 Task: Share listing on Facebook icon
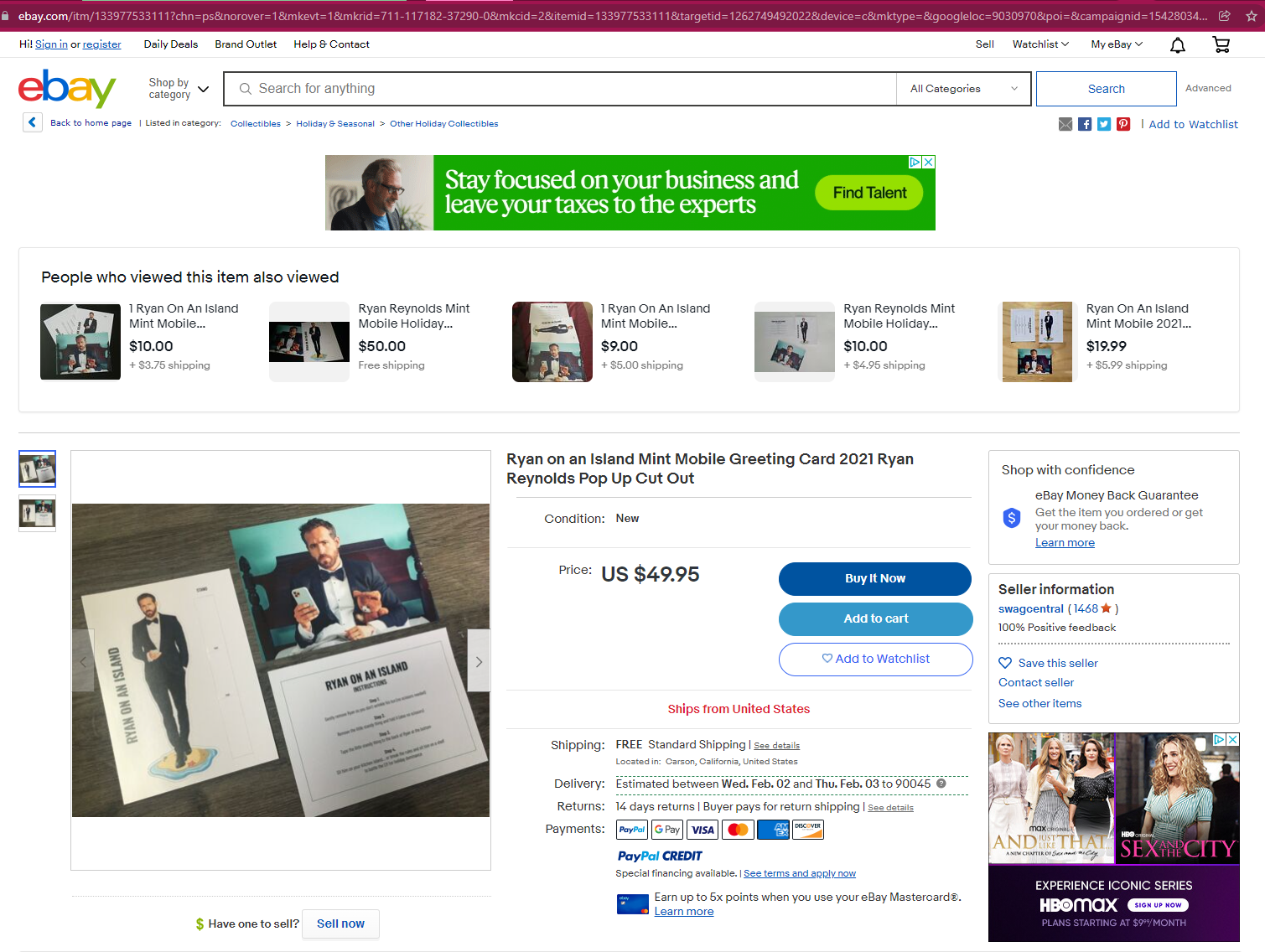[x=1085, y=124]
